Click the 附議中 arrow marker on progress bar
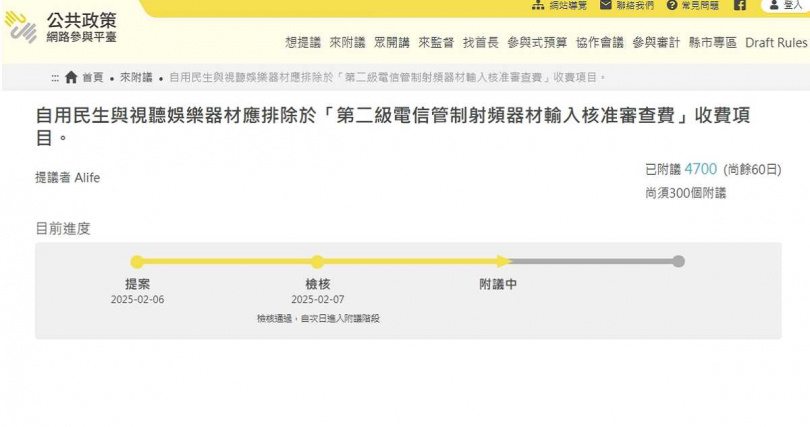 [x=504, y=261]
